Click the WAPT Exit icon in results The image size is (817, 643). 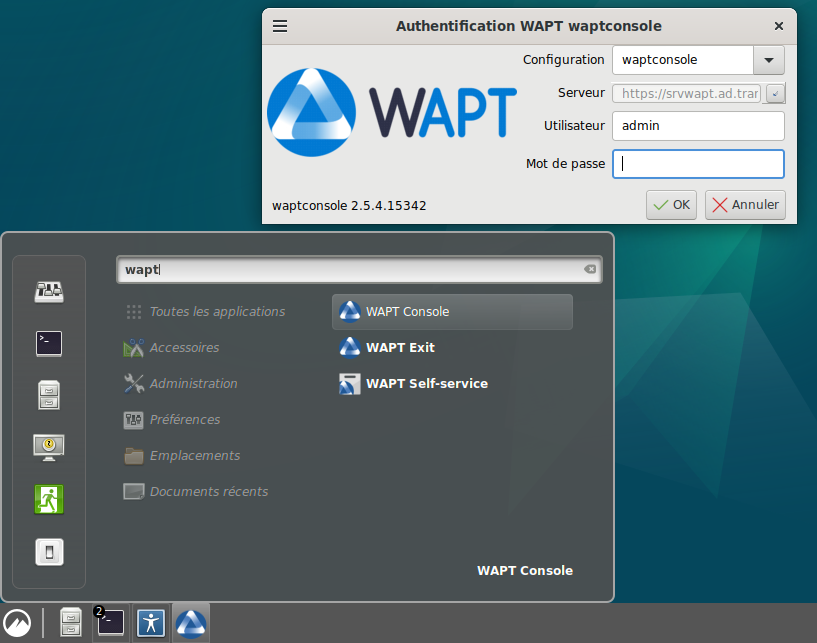[350, 348]
